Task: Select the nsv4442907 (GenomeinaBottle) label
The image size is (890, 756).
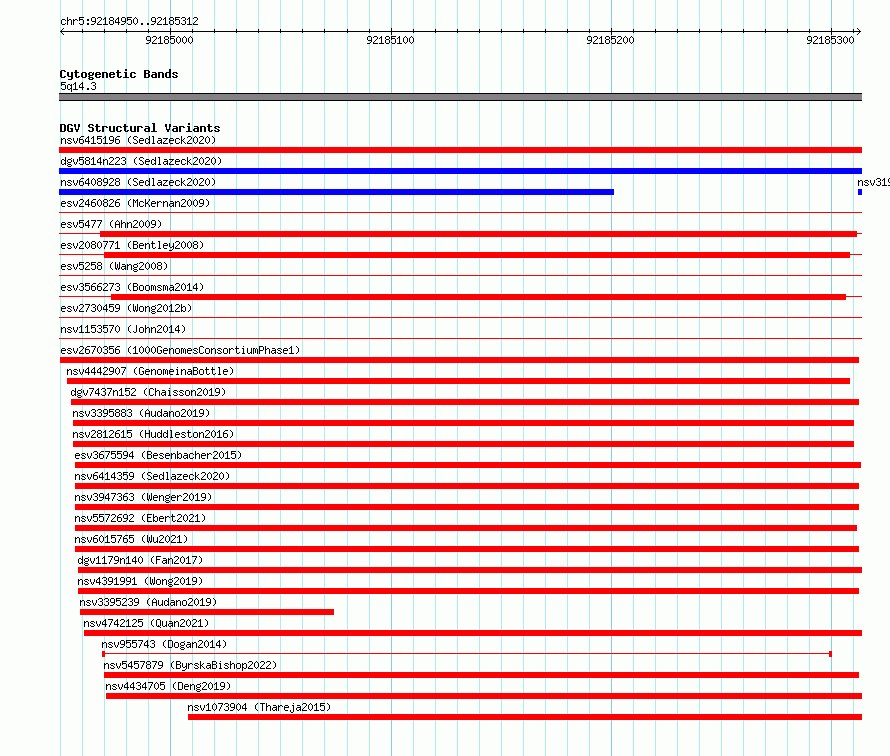Action: (x=150, y=371)
